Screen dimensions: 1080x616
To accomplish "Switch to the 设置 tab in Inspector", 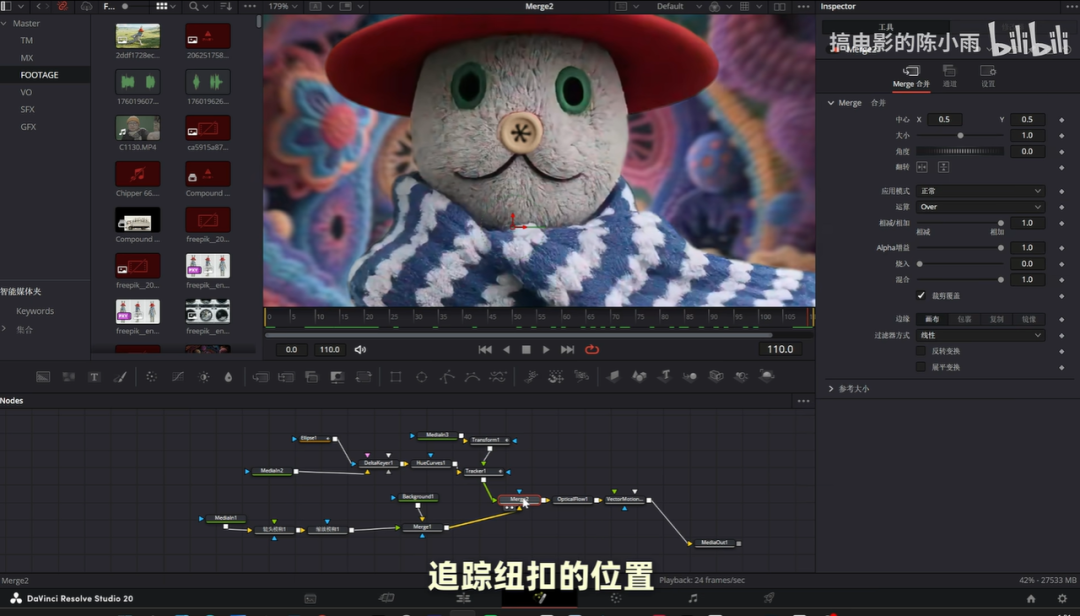I will coord(987,77).
